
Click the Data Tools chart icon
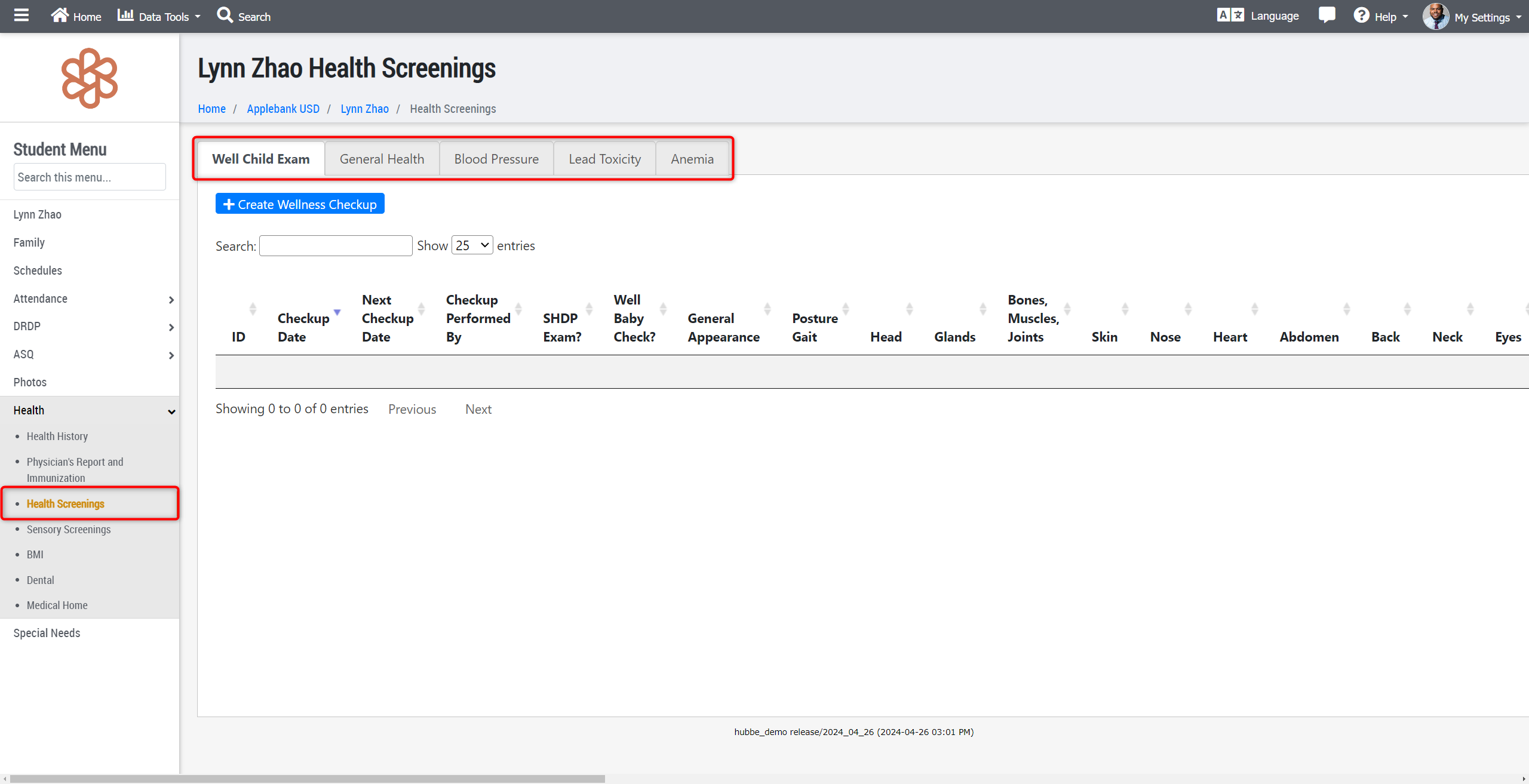(125, 16)
